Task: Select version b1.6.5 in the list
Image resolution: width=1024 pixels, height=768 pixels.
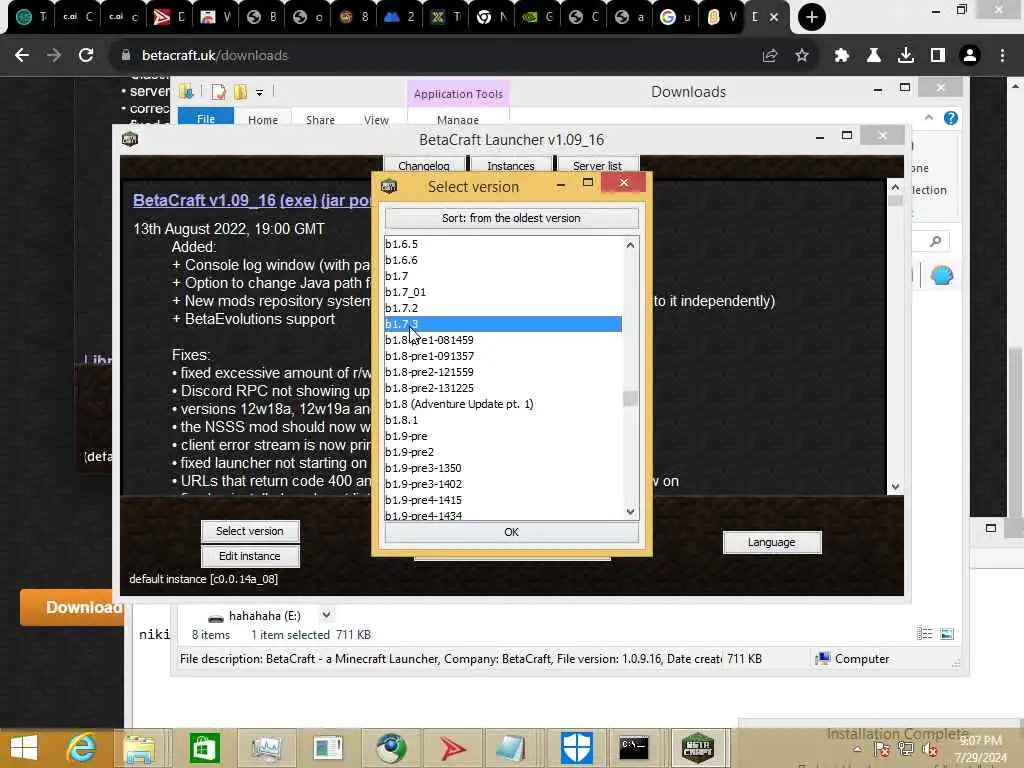Action: click(503, 244)
